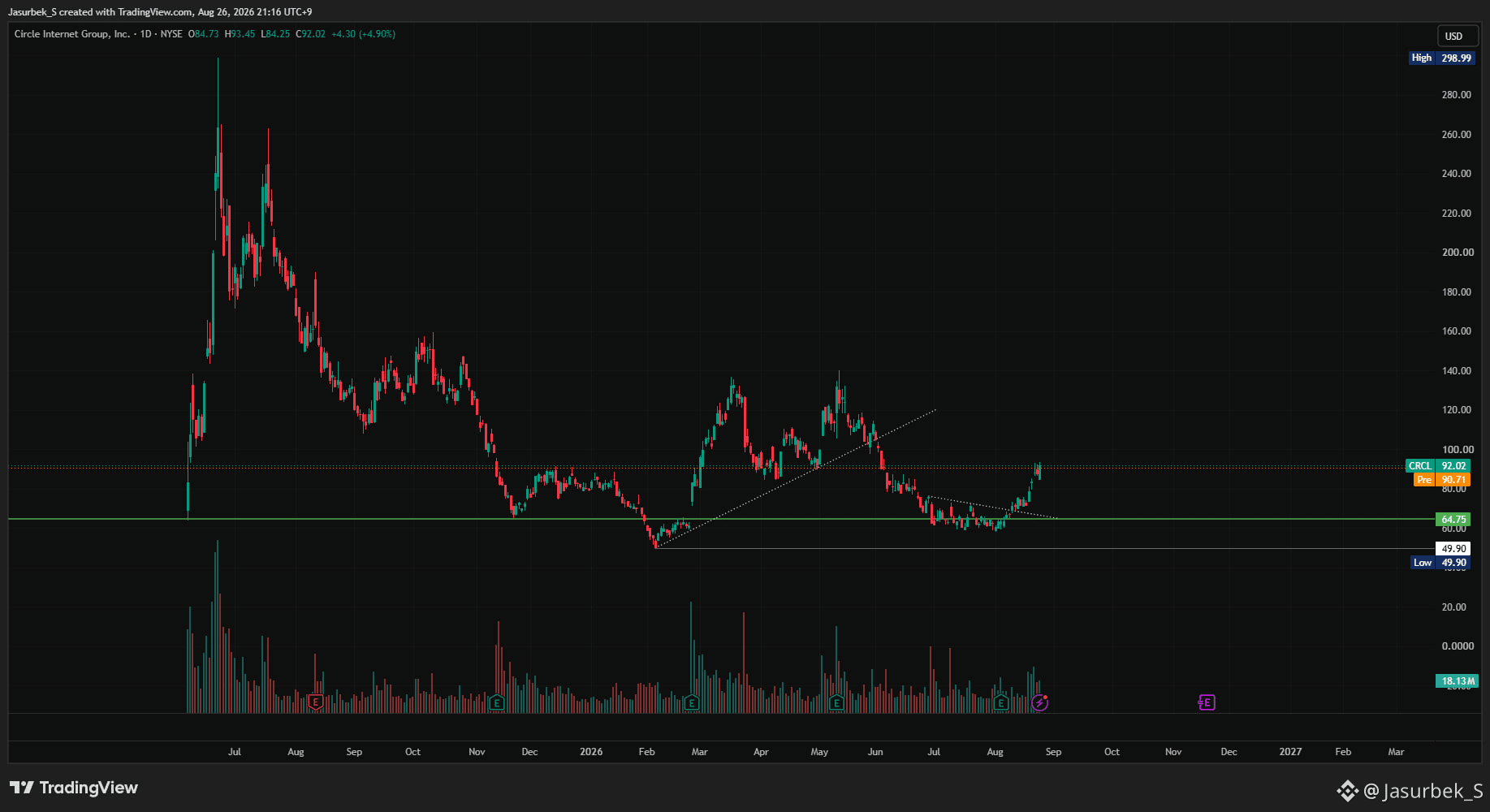1490x812 pixels.
Task: Select the 1D interval label
Action: tap(146, 34)
